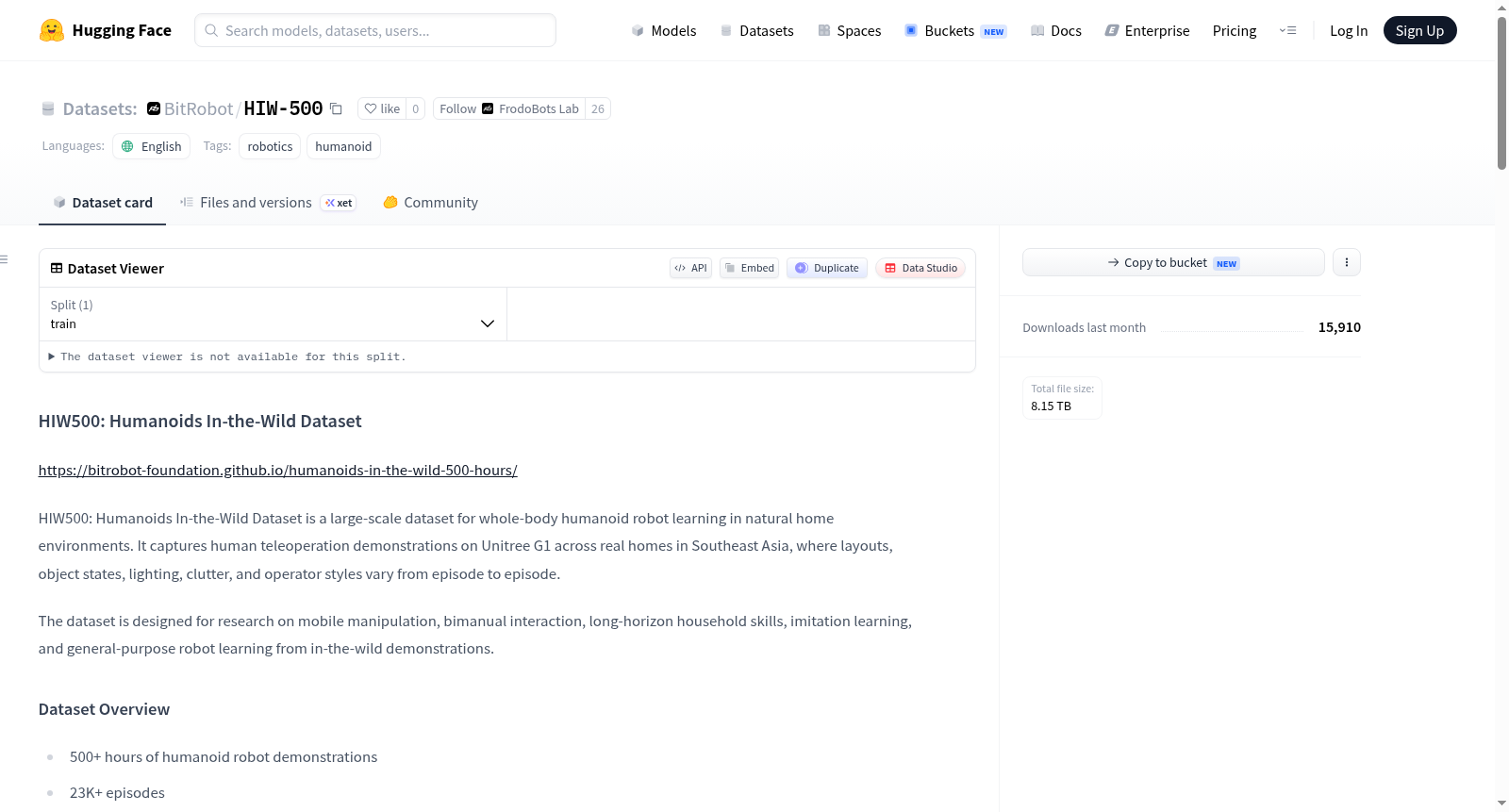Open the dataset in Data Studio
The width and height of the screenshot is (1509, 812).
pos(920,268)
